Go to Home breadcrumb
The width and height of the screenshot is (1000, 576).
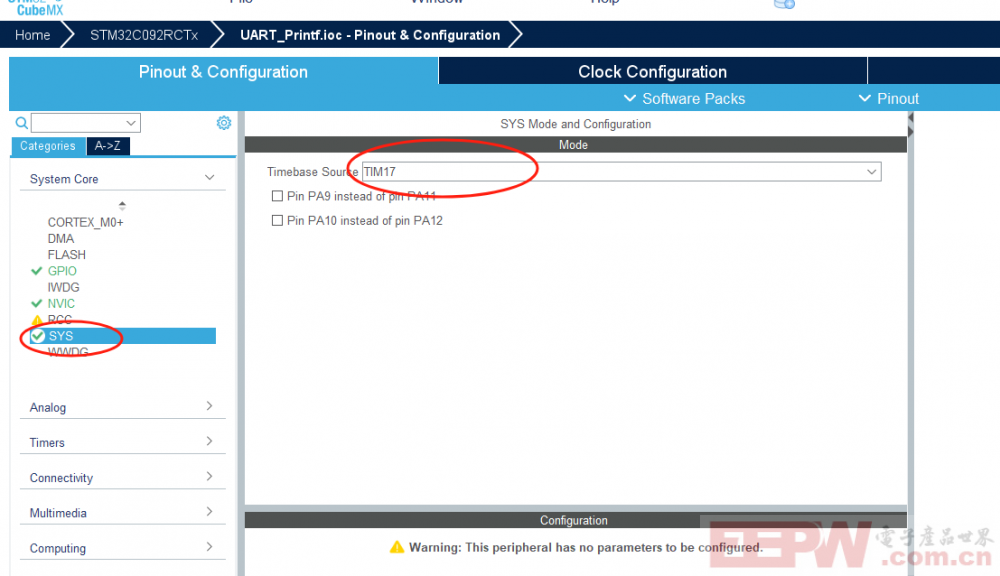tap(33, 35)
